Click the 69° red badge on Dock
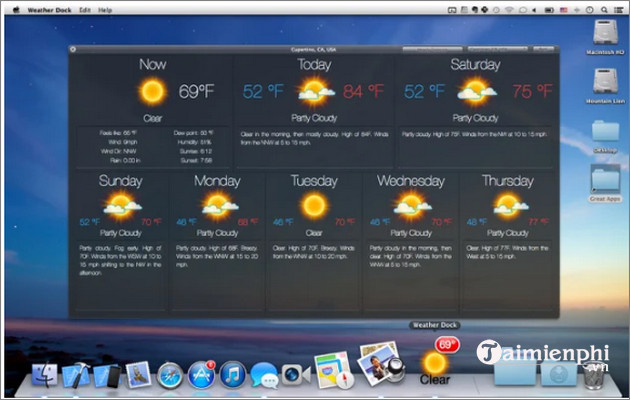 click(447, 345)
